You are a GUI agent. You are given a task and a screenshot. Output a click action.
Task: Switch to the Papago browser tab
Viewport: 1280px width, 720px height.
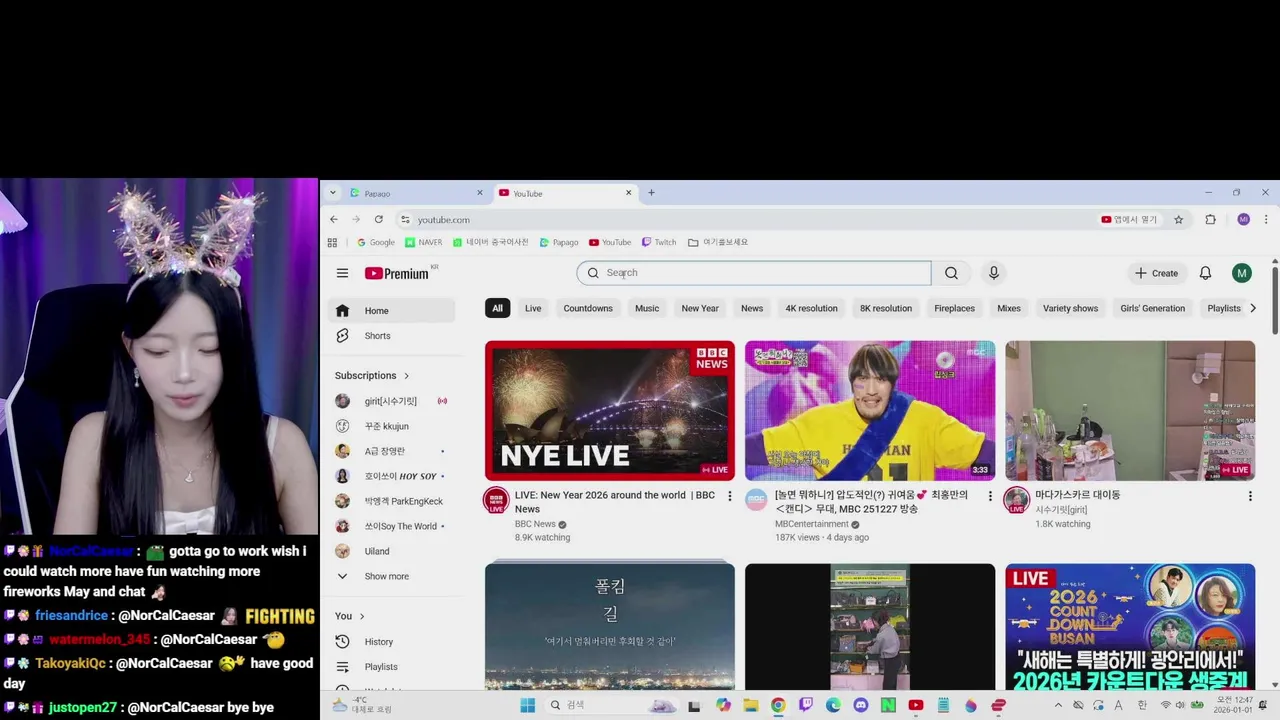point(415,193)
